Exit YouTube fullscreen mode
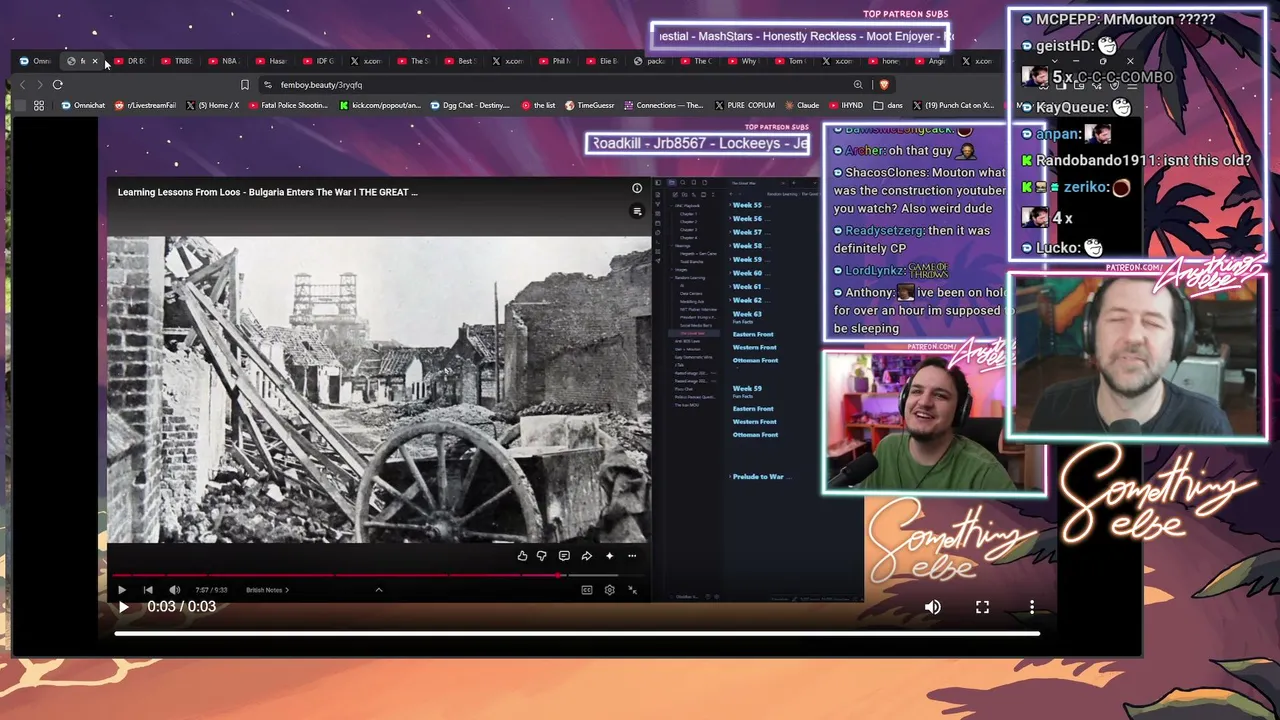 coord(632,590)
